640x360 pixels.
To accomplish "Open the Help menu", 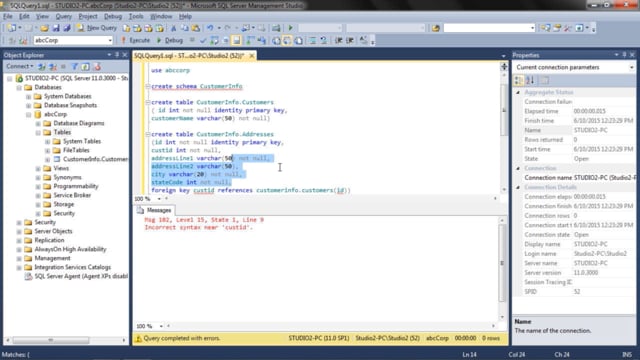I will (185, 16).
